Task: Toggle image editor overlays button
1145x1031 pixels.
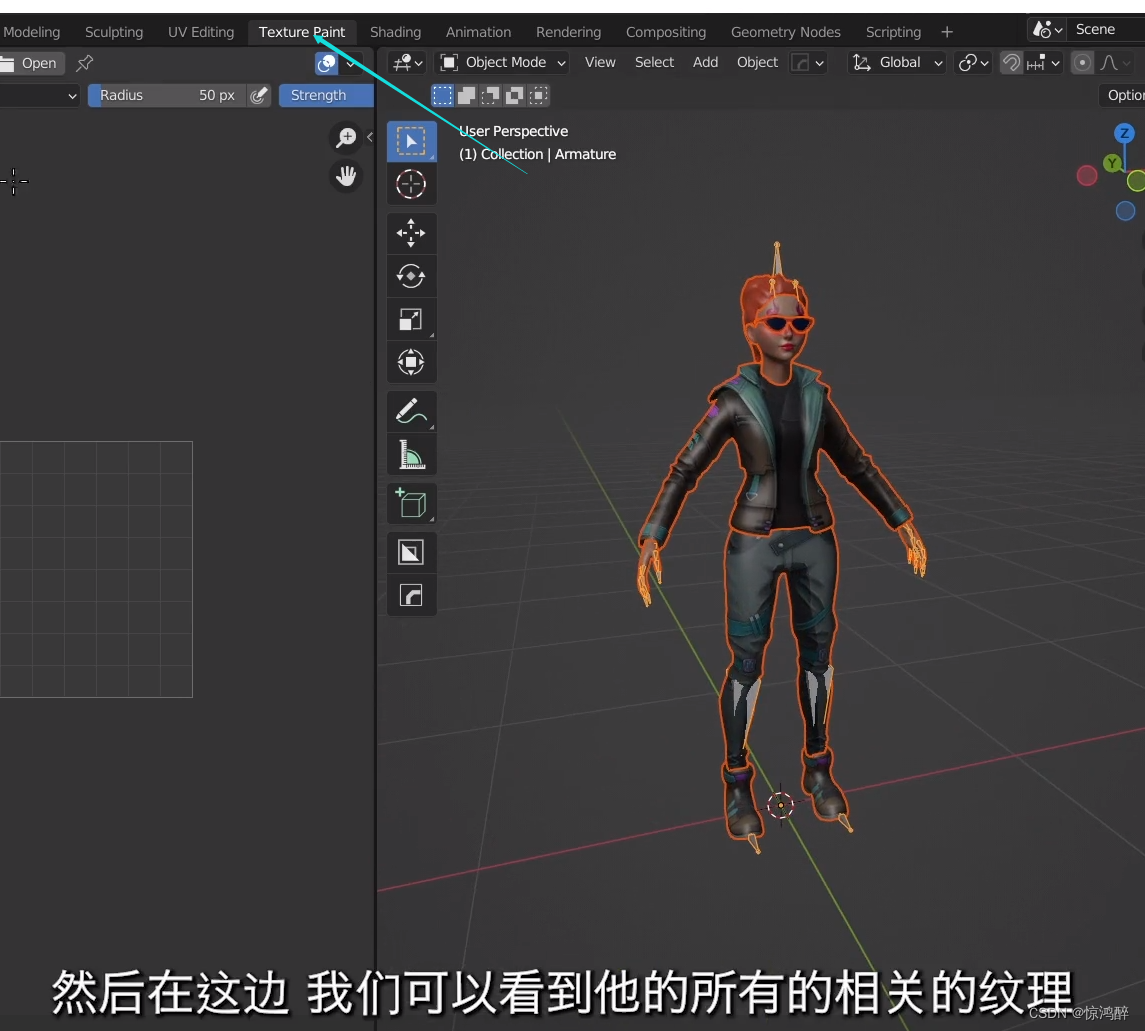Action: click(326, 64)
